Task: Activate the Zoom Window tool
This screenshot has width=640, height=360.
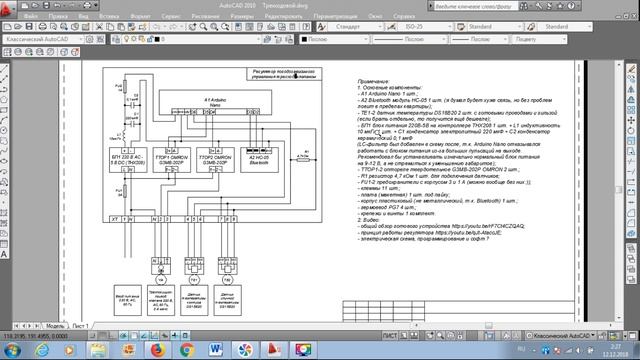Action: [x=214, y=27]
